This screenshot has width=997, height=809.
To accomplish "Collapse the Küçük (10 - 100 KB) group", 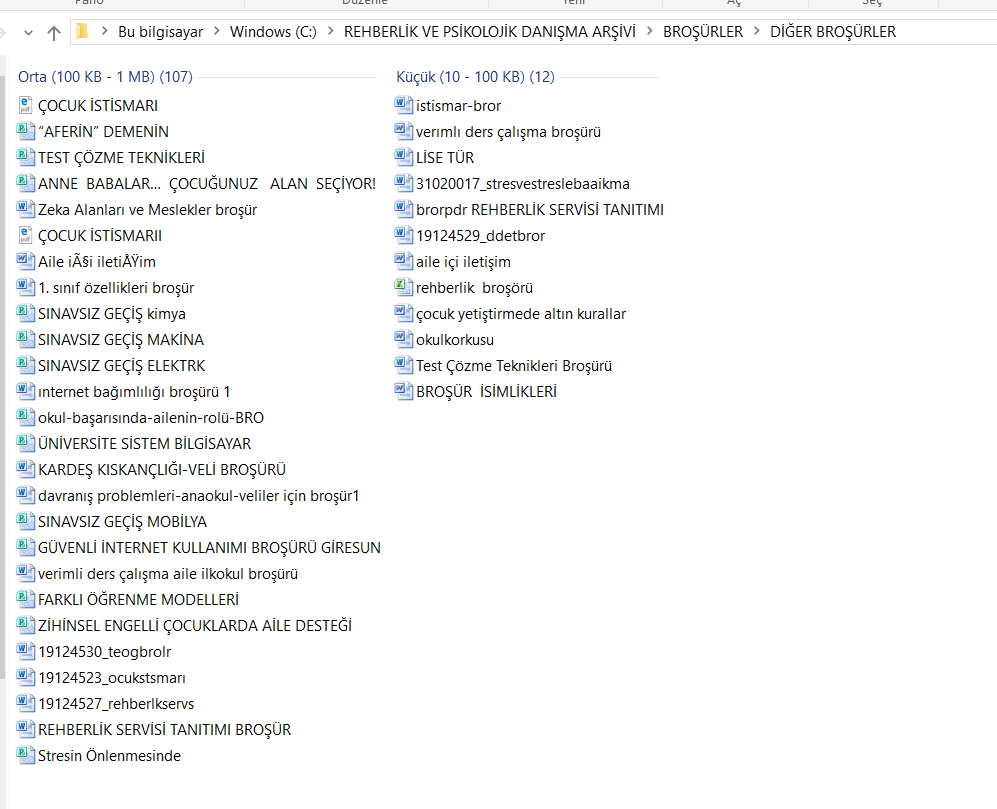I will click(476, 77).
